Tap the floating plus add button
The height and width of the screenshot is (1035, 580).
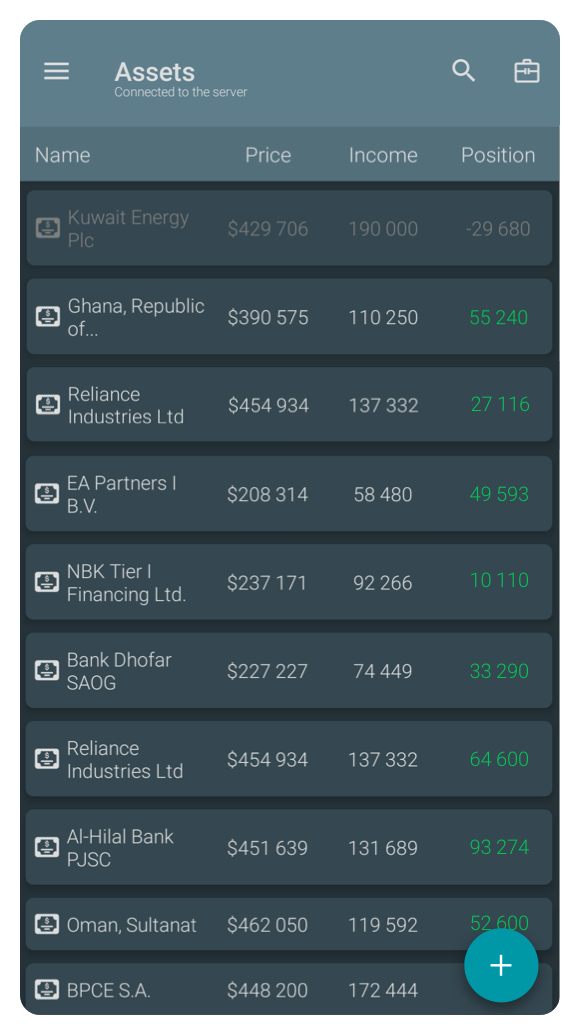(501, 965)
